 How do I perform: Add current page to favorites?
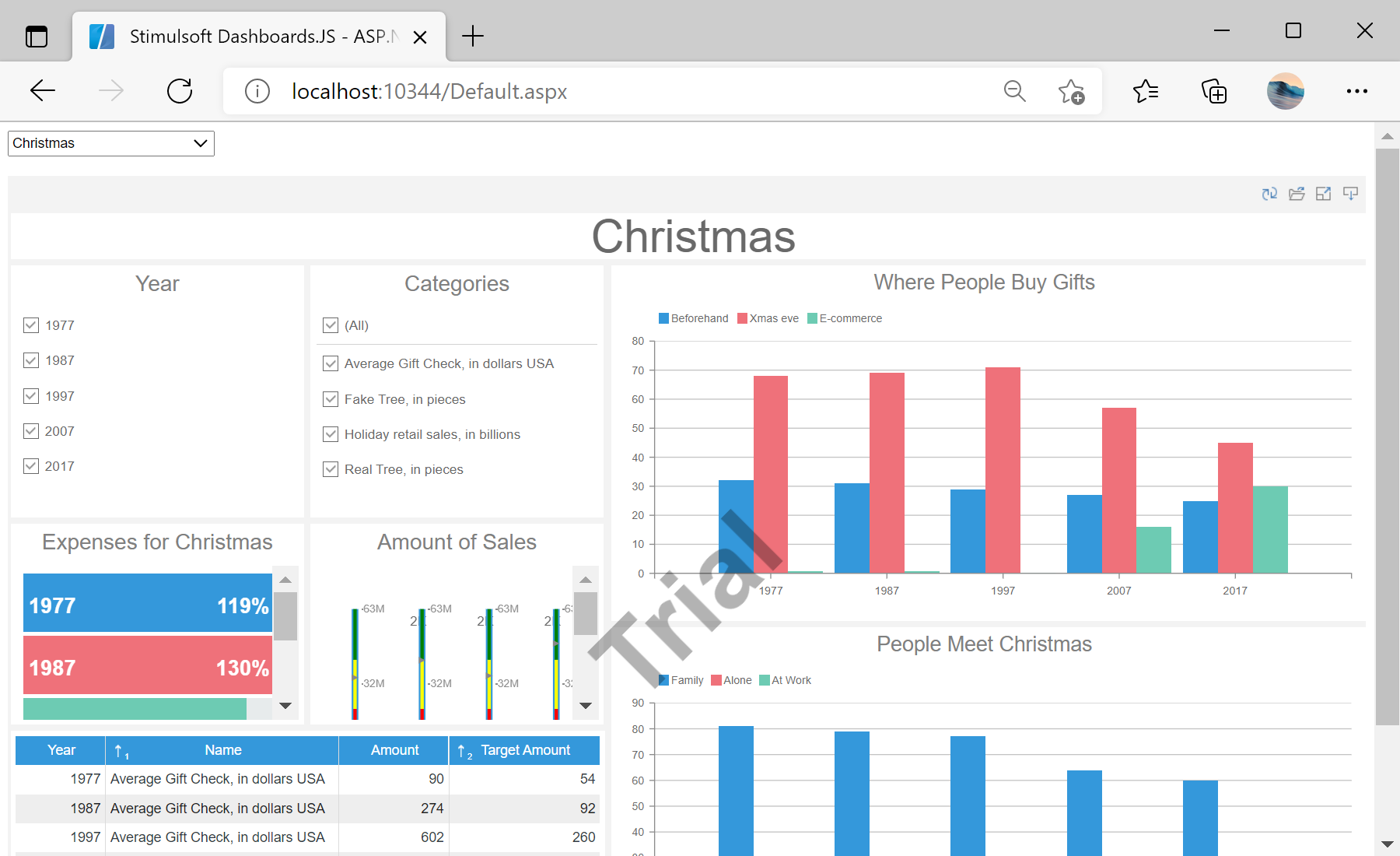(1071, 91)
